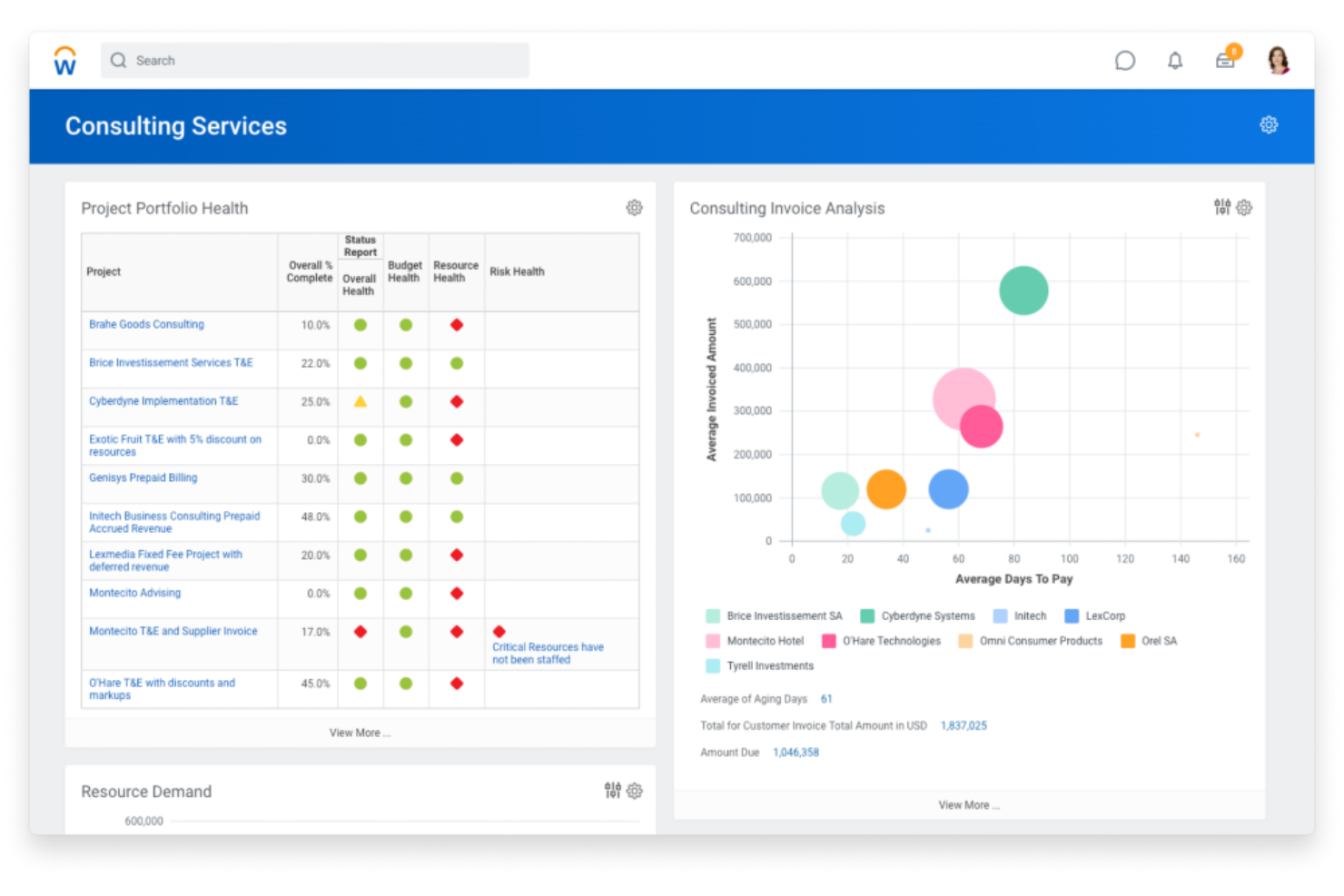Toggle Tyrell Investments legend swatch
This screenshot has width=1344, height=896.
click(713, 665)
